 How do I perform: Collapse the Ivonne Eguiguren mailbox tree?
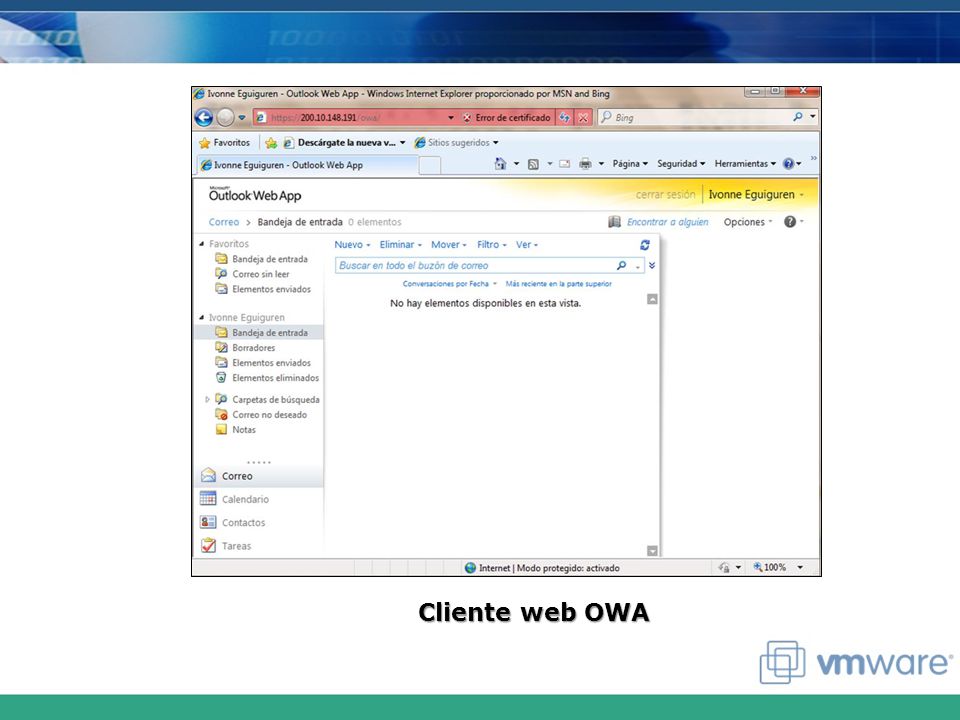(x=201, y=318)
